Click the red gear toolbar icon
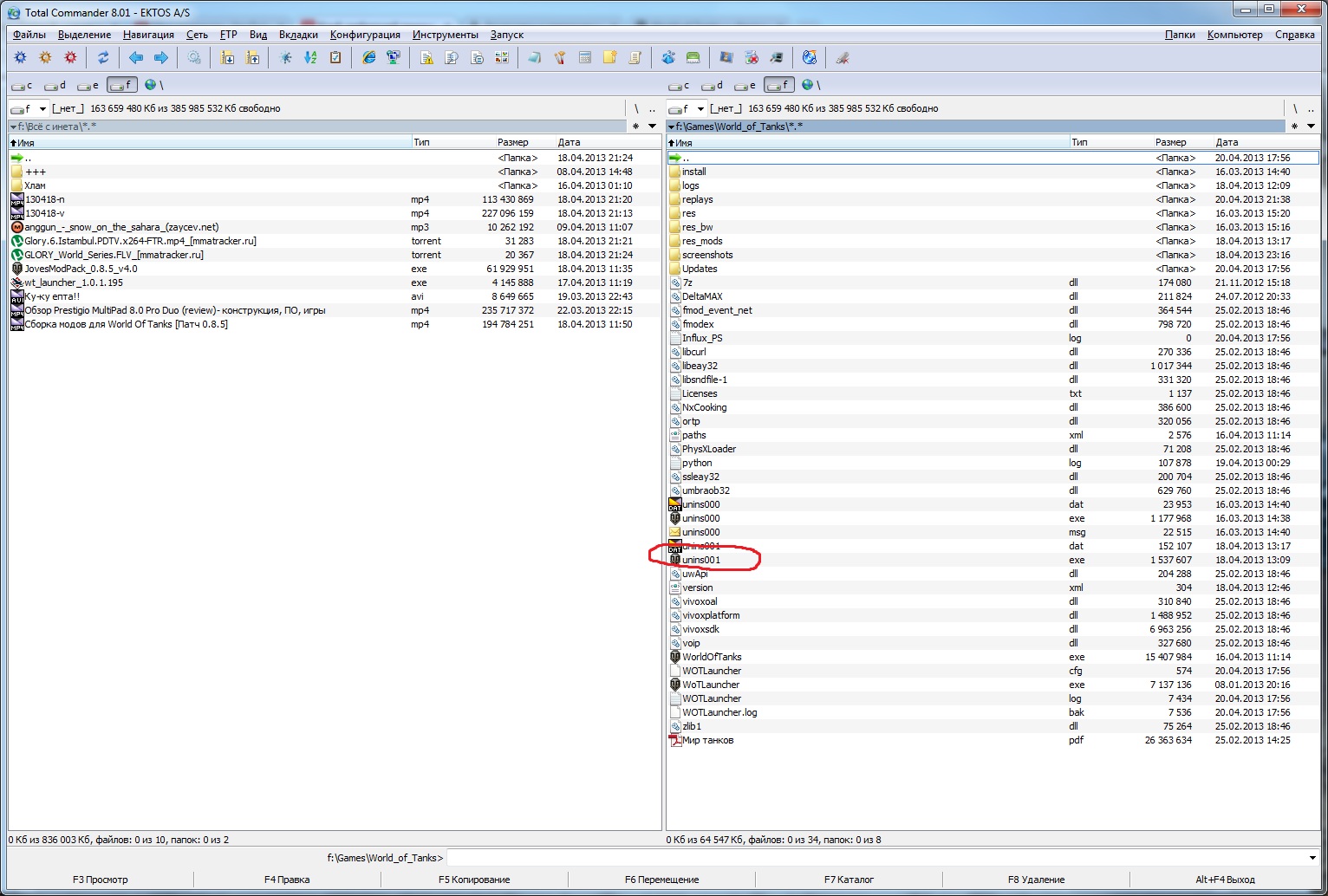The height and width of the screenshot is (896, 1328). point(71,57)
